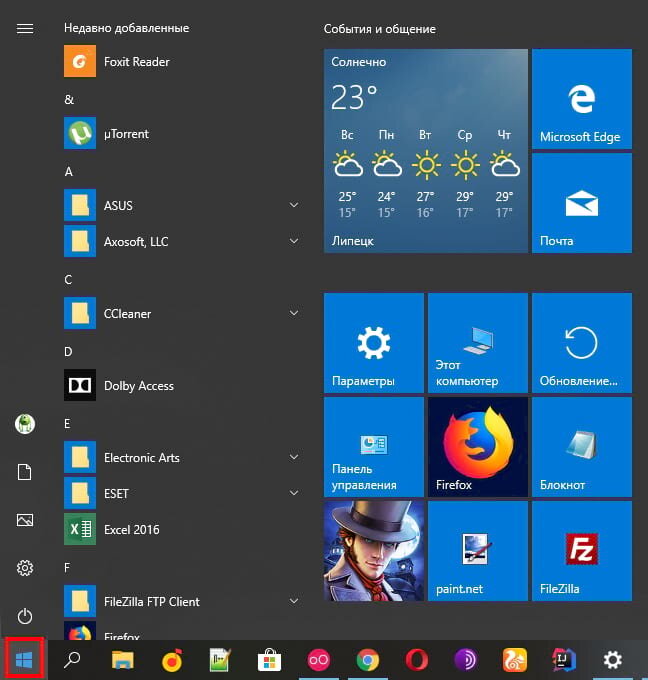The width and height of the screenshot is (648, 680).
Task: Click the Start button on taskbar
Action: (24, 660)
